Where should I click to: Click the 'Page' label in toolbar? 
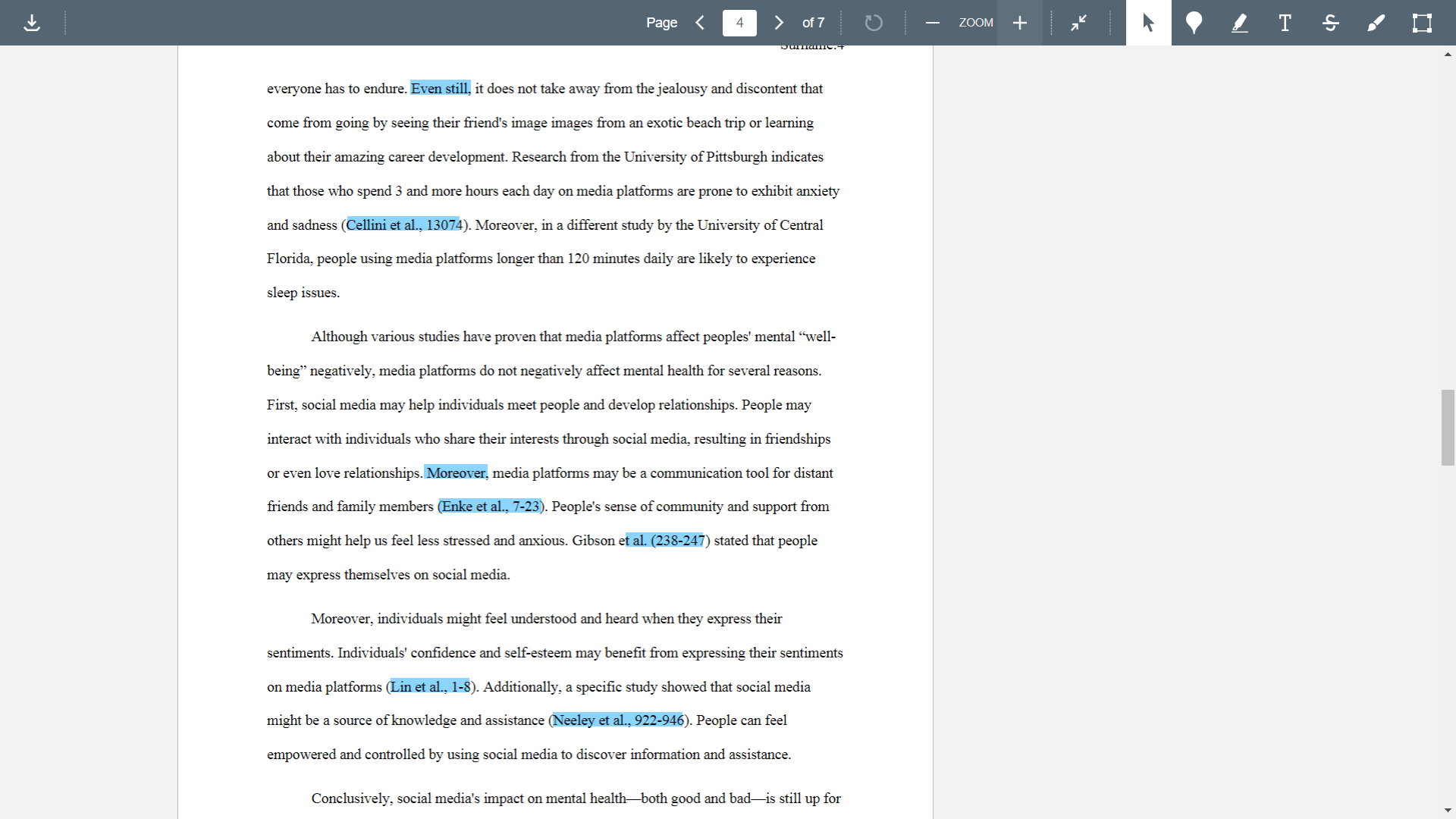pyautogui.click(x=661, y=23)
